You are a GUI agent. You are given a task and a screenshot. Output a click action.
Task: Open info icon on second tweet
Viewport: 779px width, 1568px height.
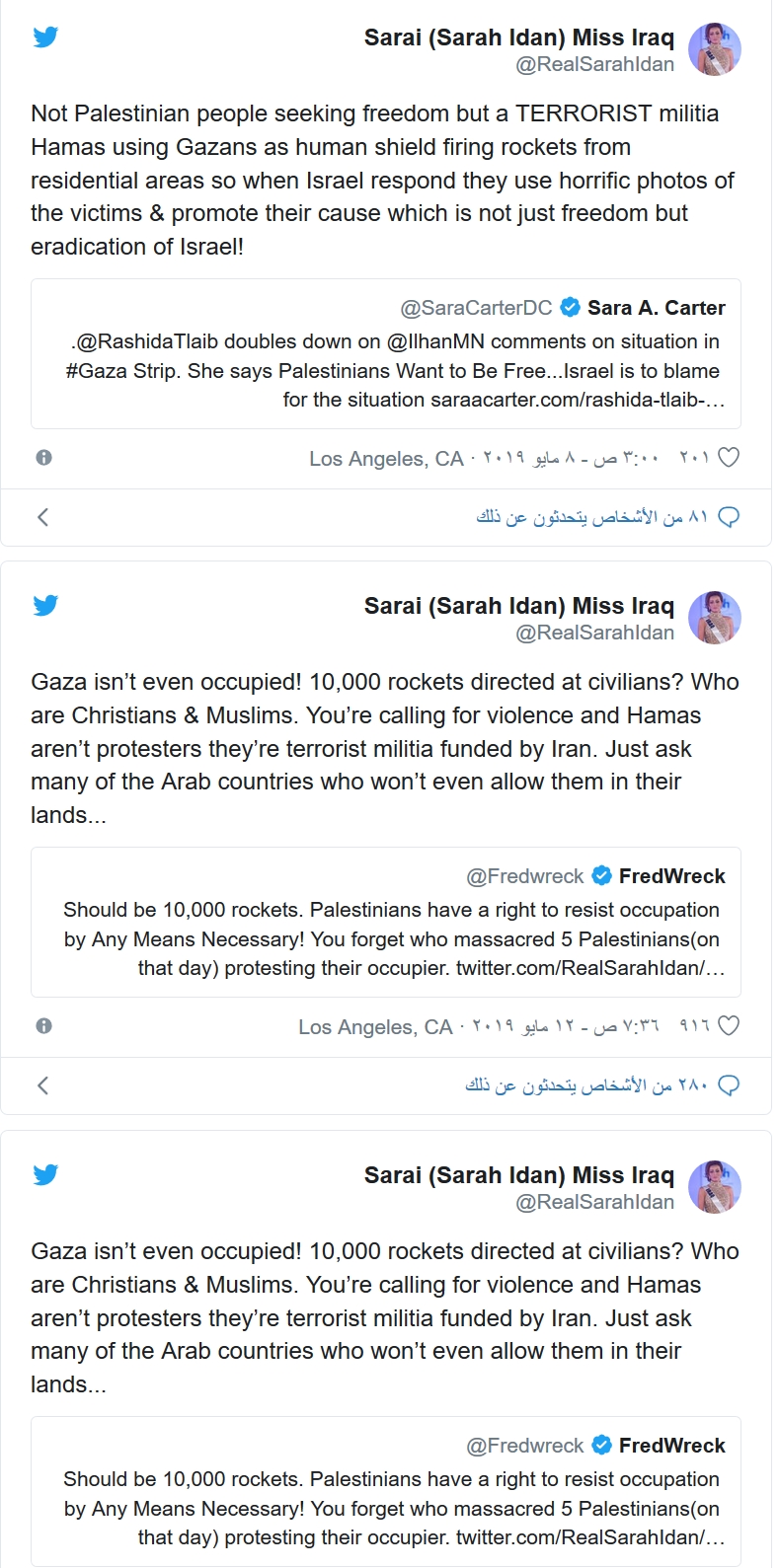click(43, 1026)
